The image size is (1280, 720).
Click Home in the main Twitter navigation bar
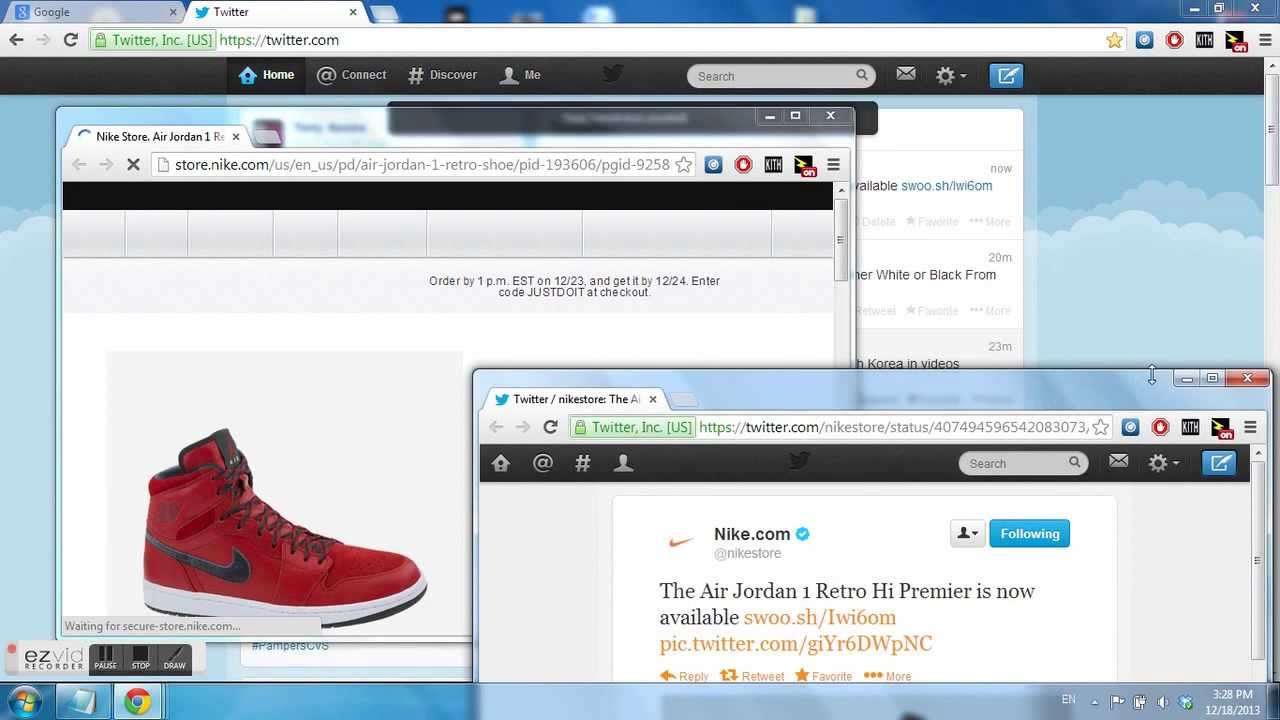click(x=266, y=75)
